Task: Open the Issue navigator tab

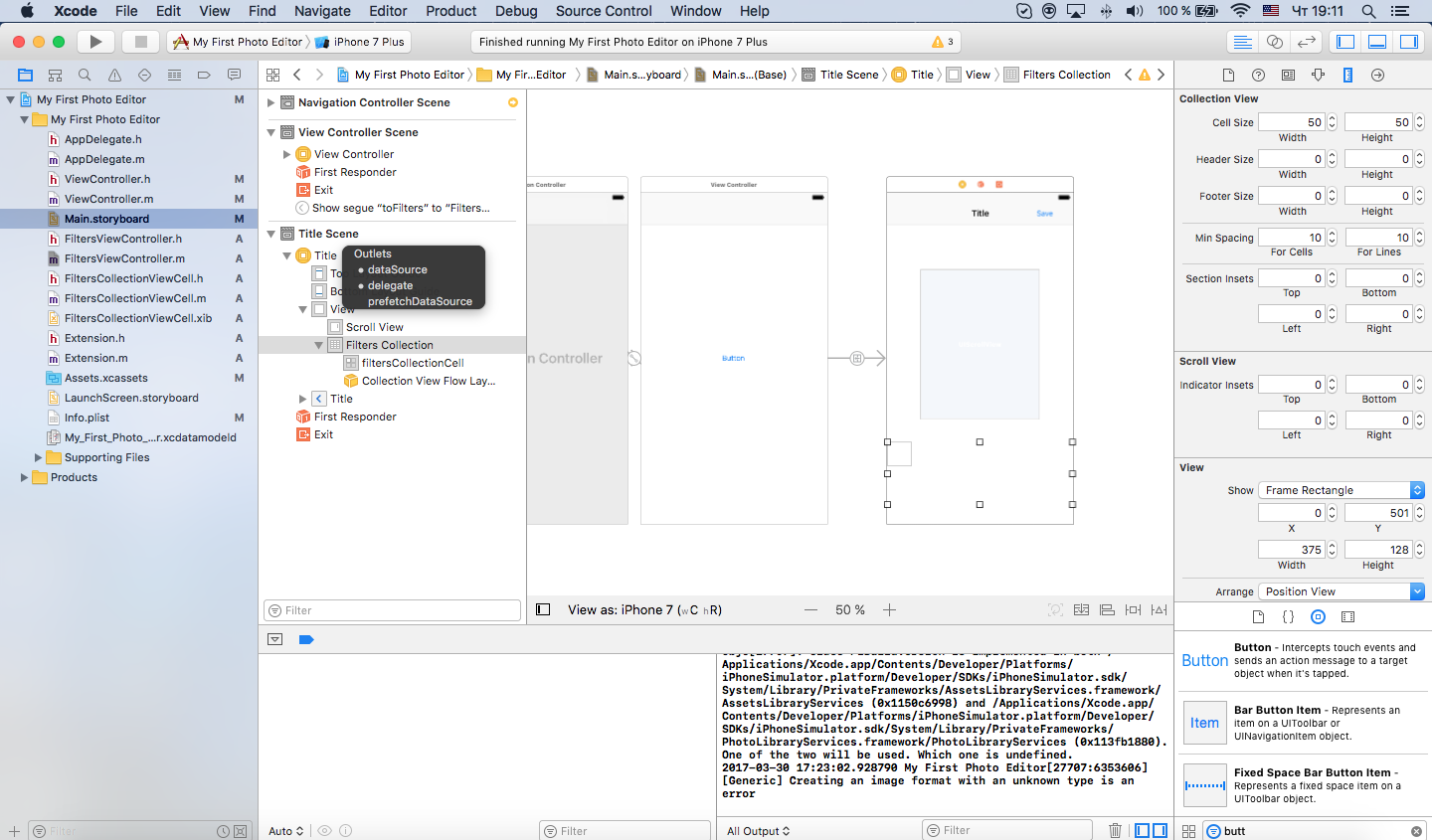Action: click(x=114, y=75)
